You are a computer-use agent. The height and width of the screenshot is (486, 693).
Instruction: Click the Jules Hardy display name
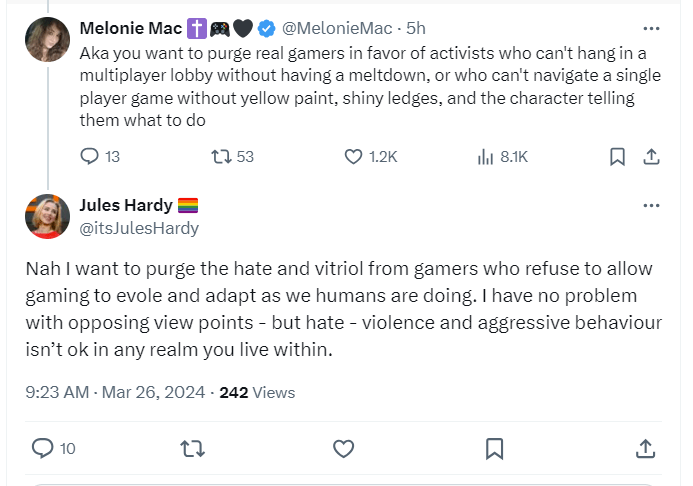(125, 206)
